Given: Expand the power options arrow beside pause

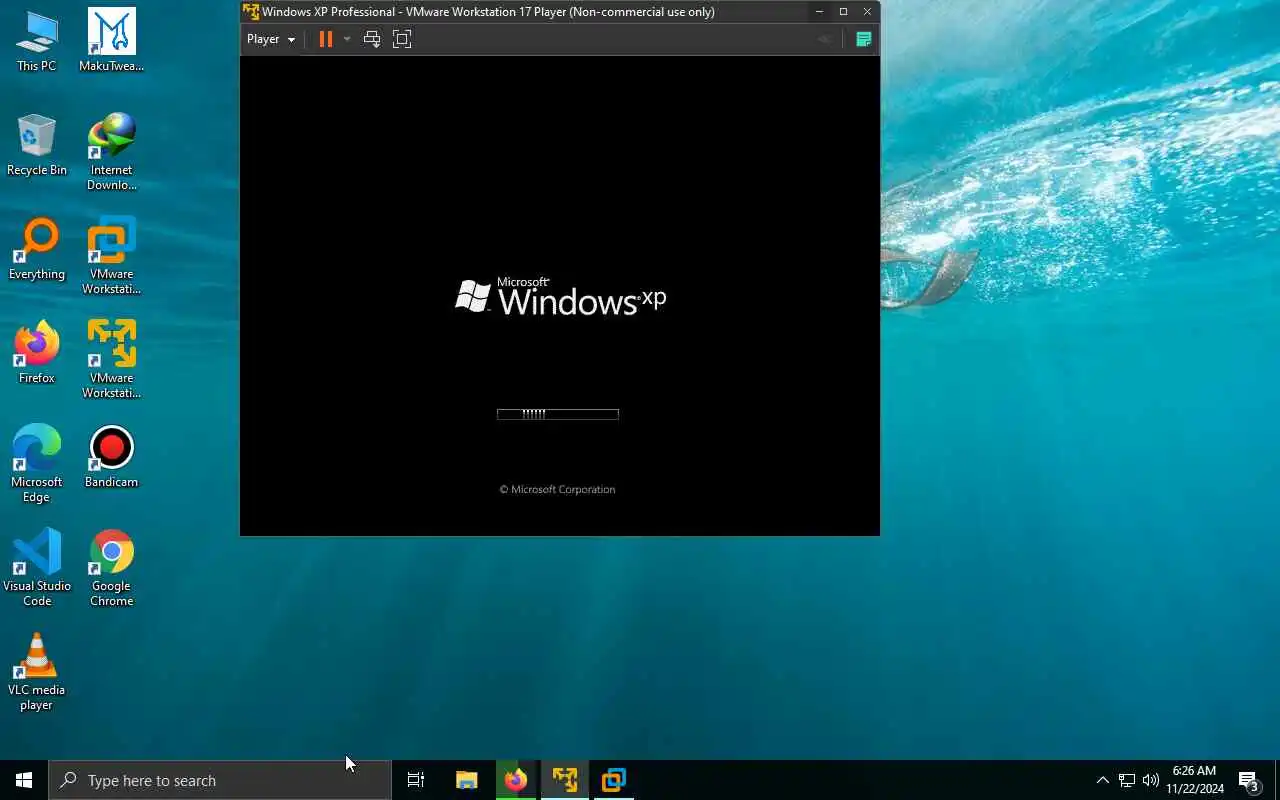Looking at the screenshot, I should pos(347,39).
